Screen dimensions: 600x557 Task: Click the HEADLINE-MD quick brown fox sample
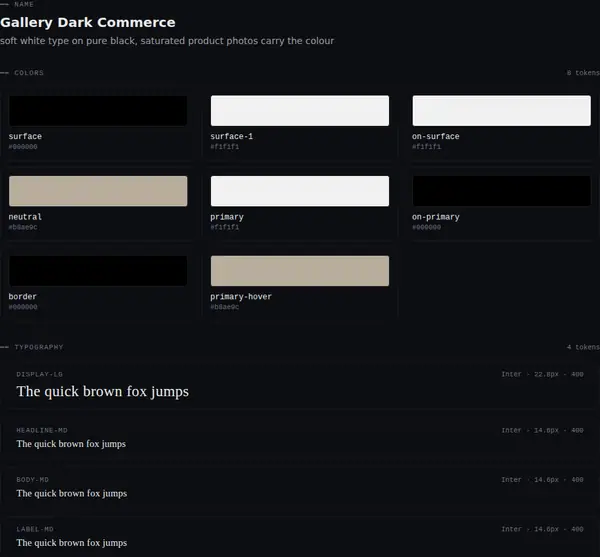(x=71, y=444)
